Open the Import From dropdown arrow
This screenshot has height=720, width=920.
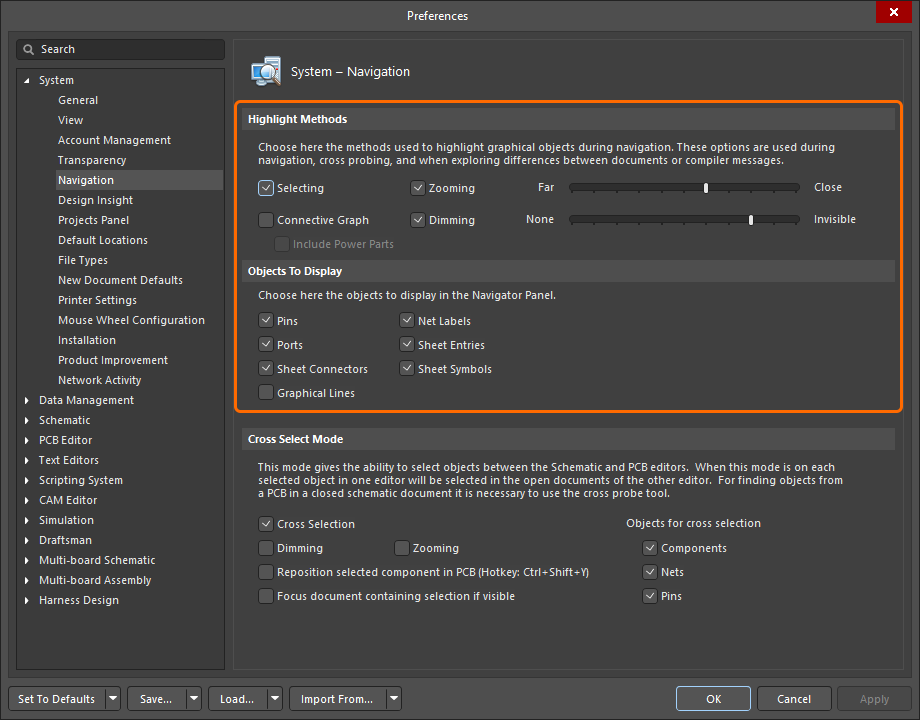[394, 699]
